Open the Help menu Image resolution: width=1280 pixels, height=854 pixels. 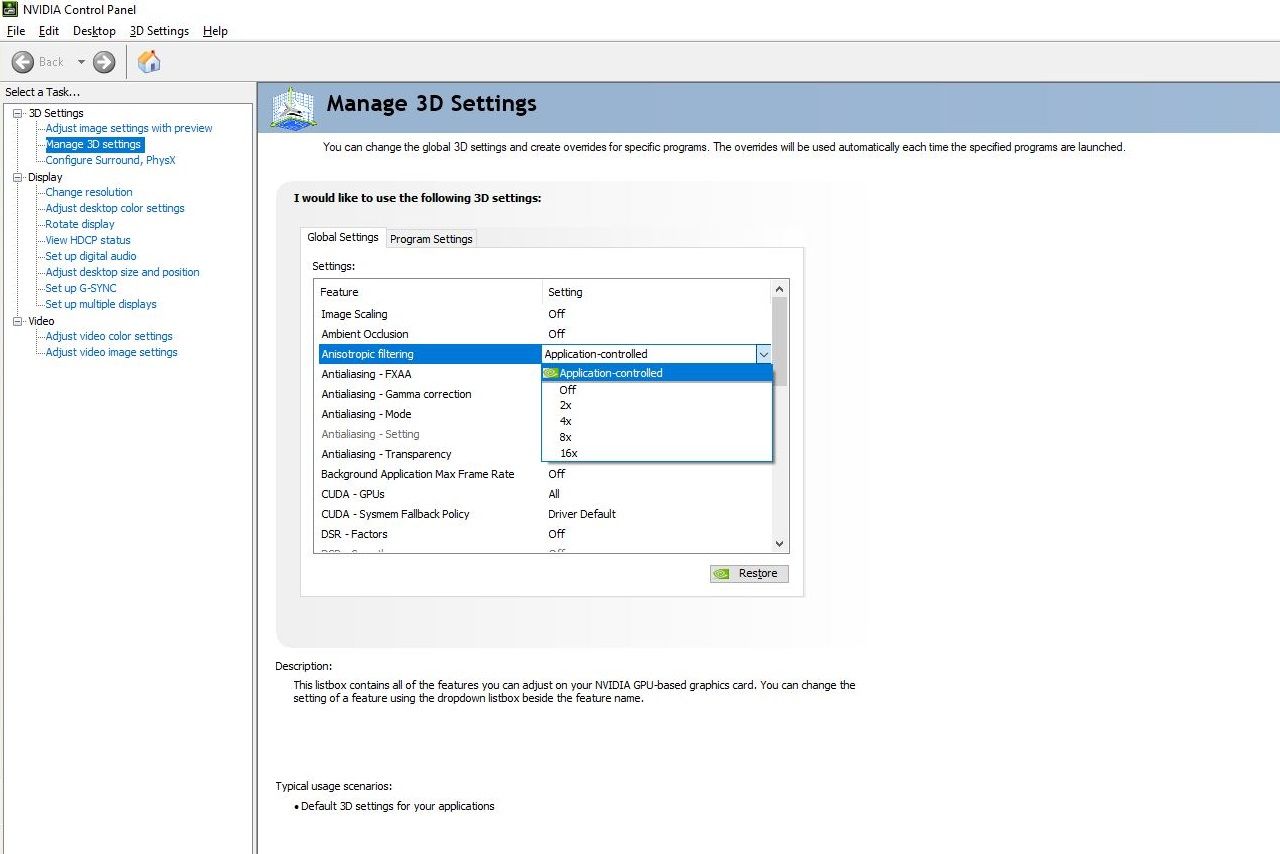pyautogui.click(x=215, y=31)
